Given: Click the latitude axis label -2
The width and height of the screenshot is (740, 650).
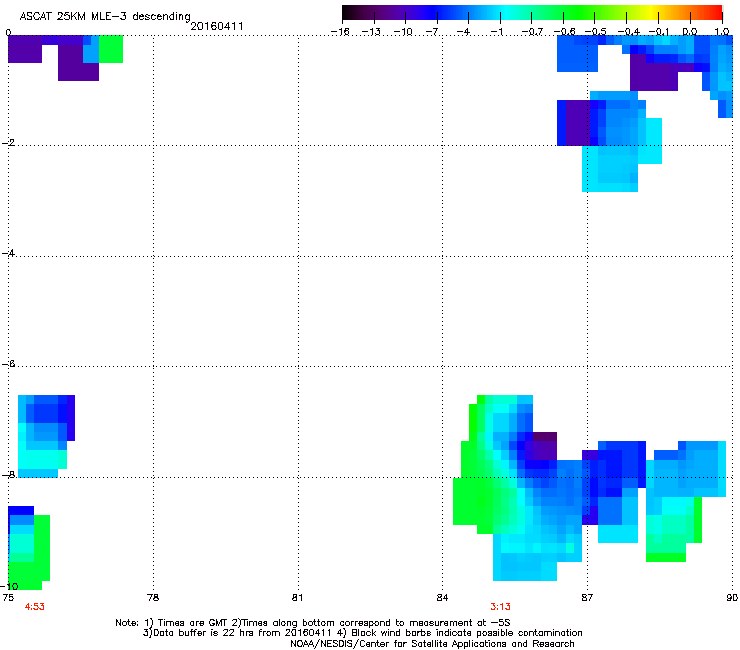Looking at the screenshot, I should [8, 143].
